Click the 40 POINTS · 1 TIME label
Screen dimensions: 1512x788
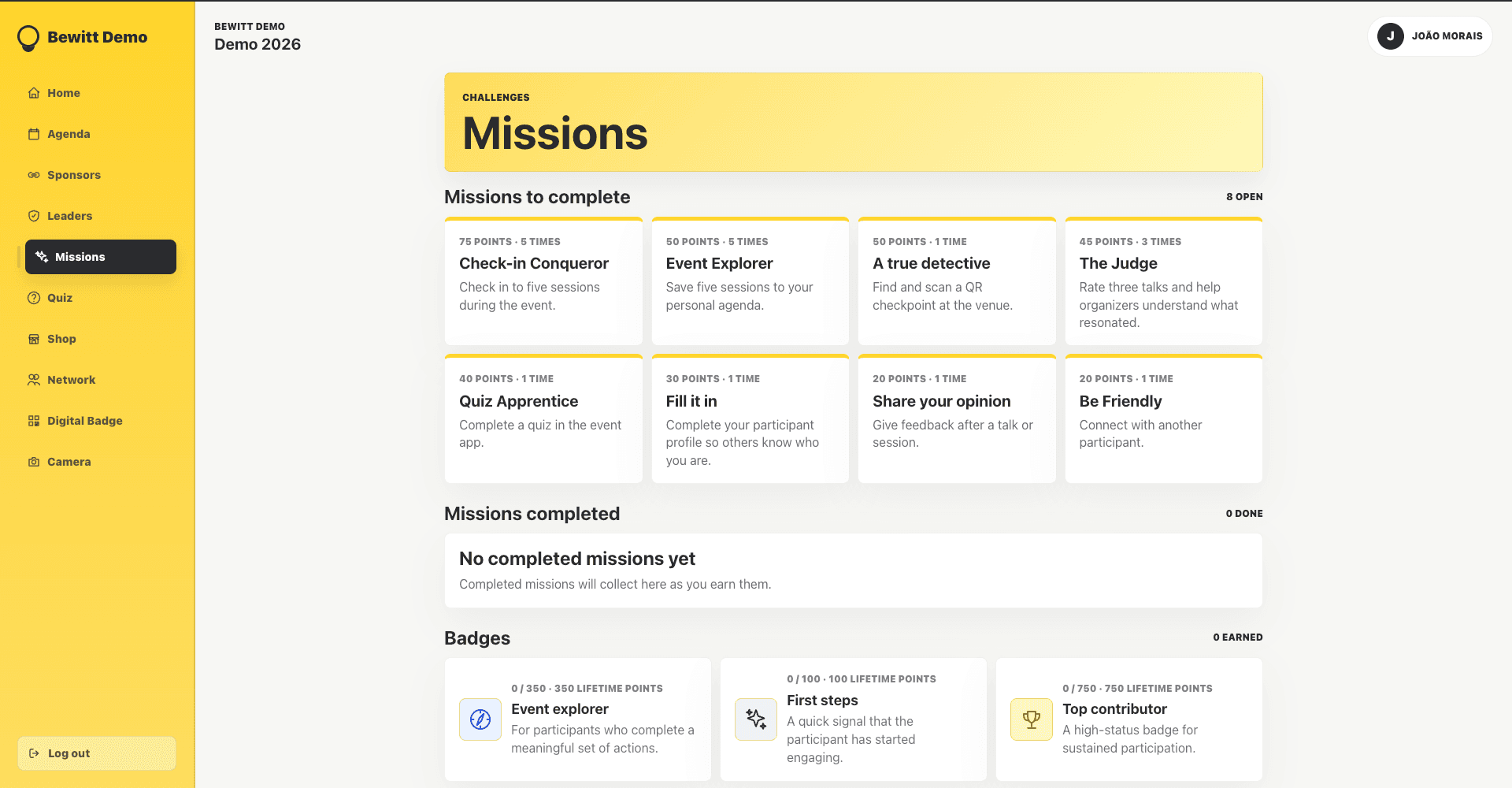(506, 379)
